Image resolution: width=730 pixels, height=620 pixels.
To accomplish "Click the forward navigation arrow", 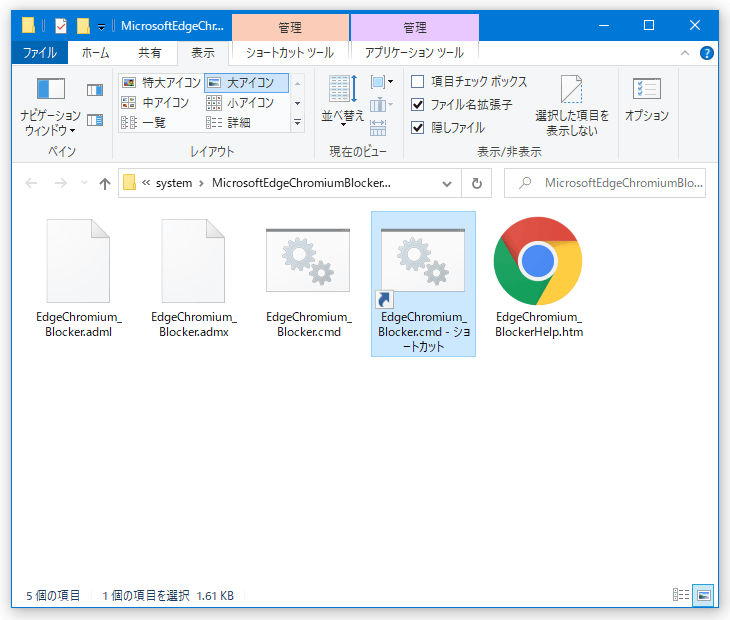I will click(61, 183).
